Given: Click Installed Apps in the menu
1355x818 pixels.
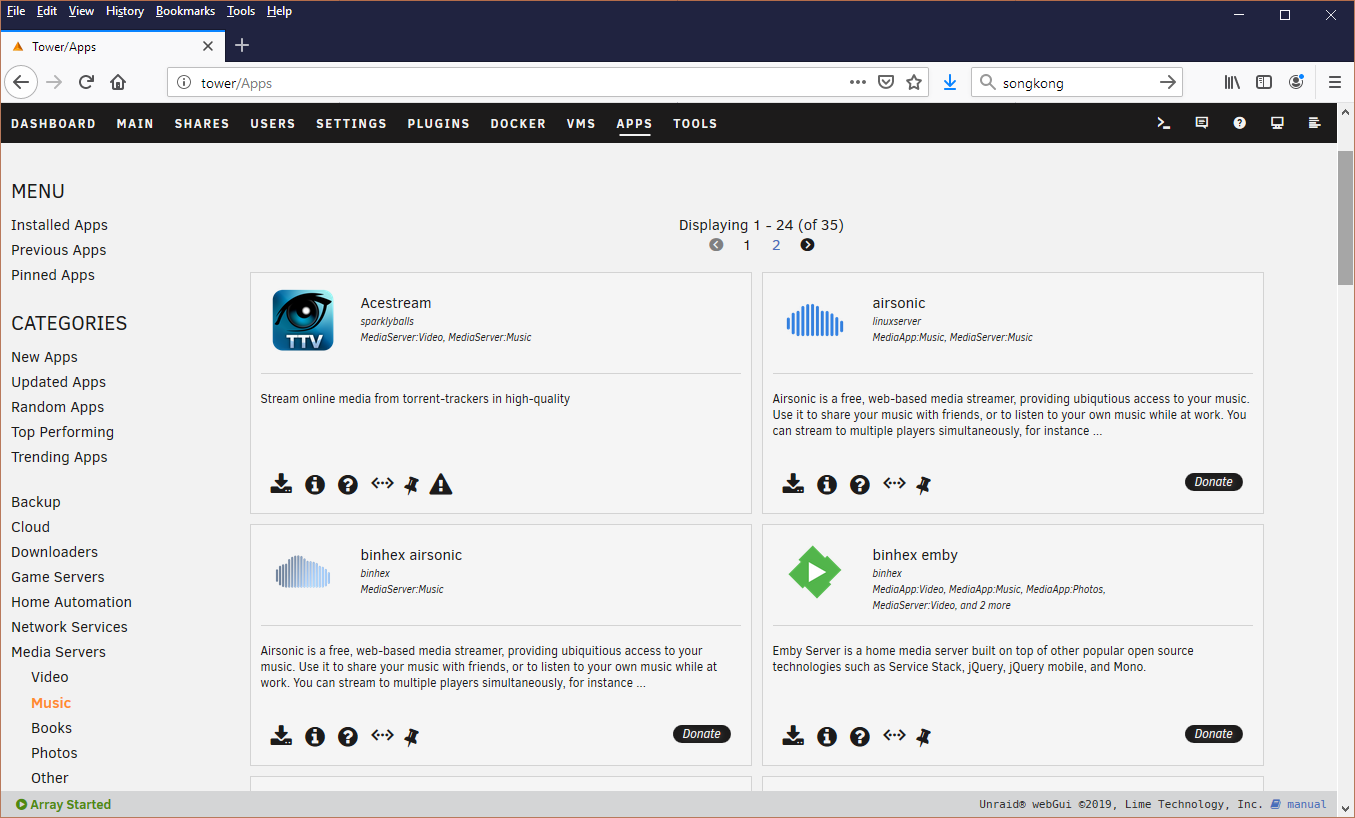Looking at the screenshot, I should pyautogui.click(x=59, y=225).
